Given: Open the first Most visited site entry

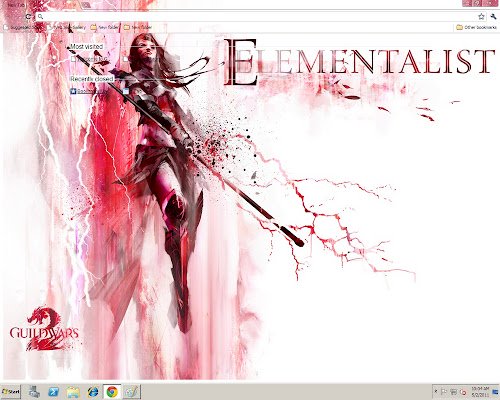Looking at the screenshot, I should pos(90,59).
